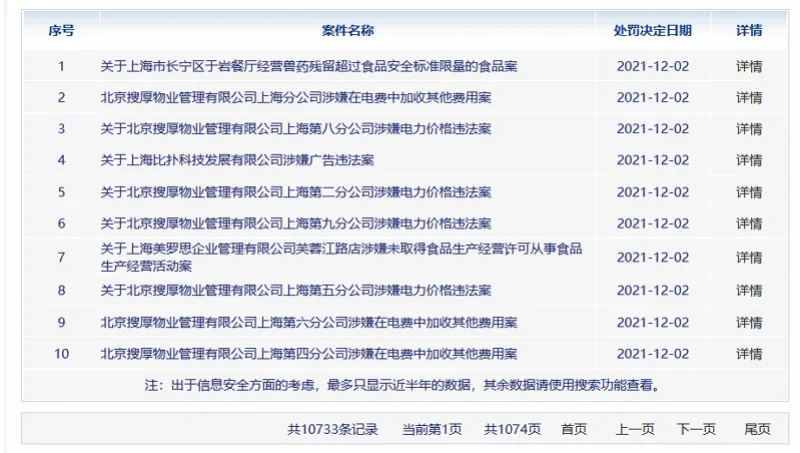Open 详情 for case number 2

click(748, 97)
